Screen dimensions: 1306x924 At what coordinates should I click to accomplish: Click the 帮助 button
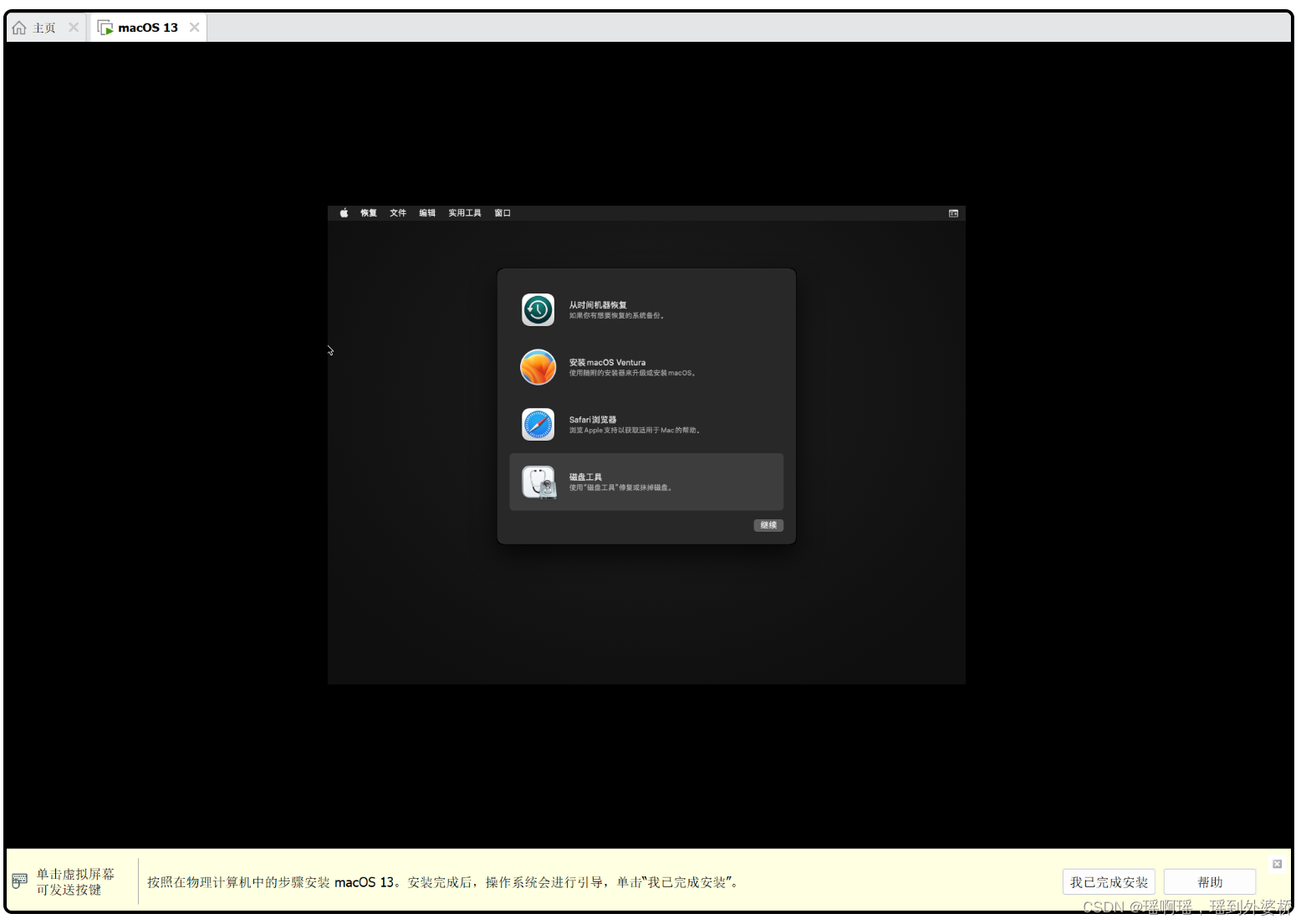coord(1210,882)
